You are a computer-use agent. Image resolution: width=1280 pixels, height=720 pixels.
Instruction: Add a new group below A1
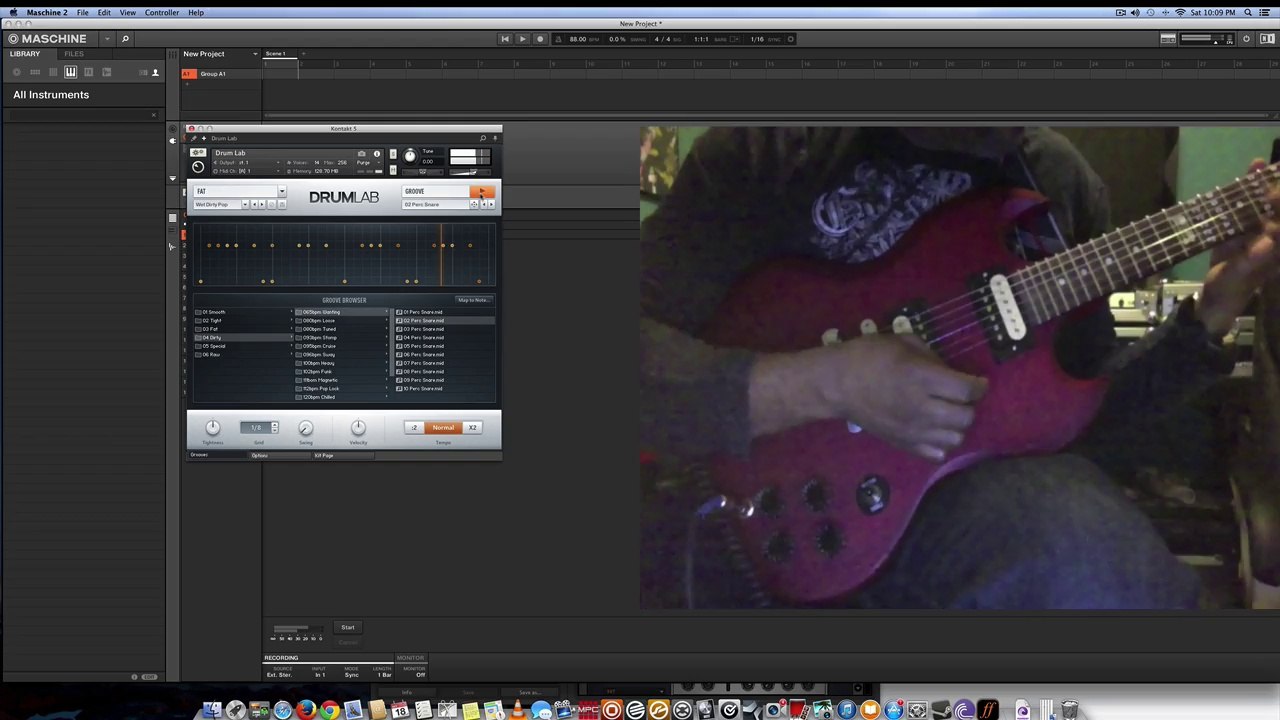[187, 84]
